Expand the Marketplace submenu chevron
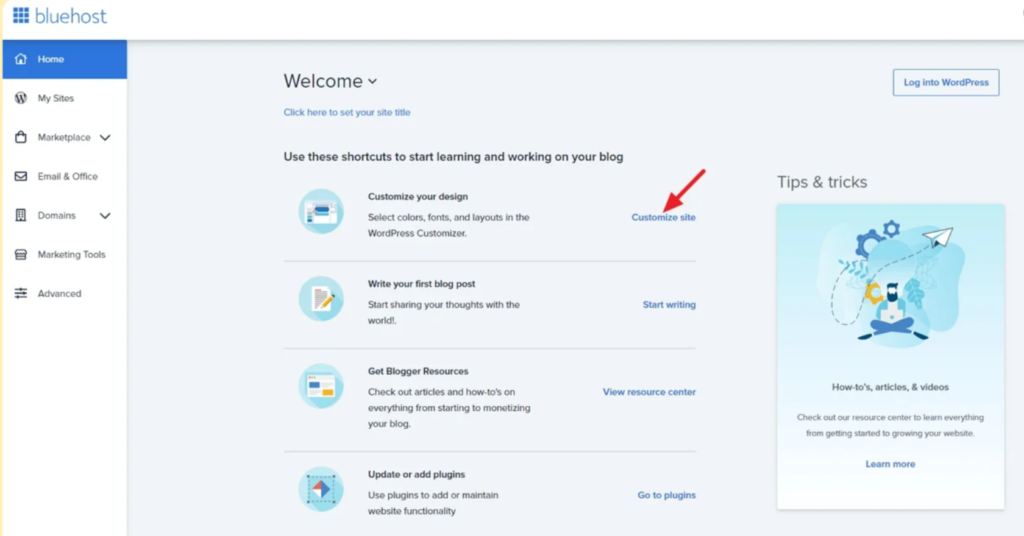1024x536 pixels. (105, 138)
